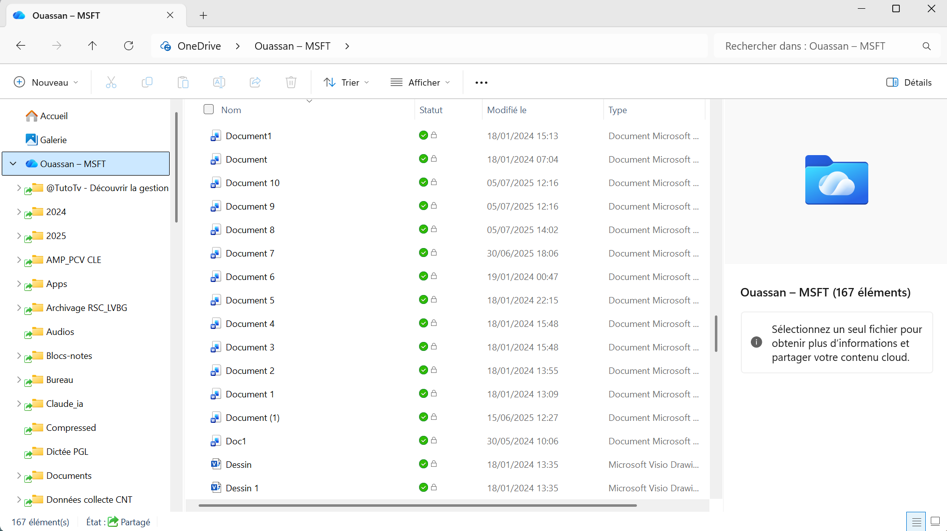Open the Nouveau dropdown menu
This screenshot has height=531, width=947.
[46, 82]
